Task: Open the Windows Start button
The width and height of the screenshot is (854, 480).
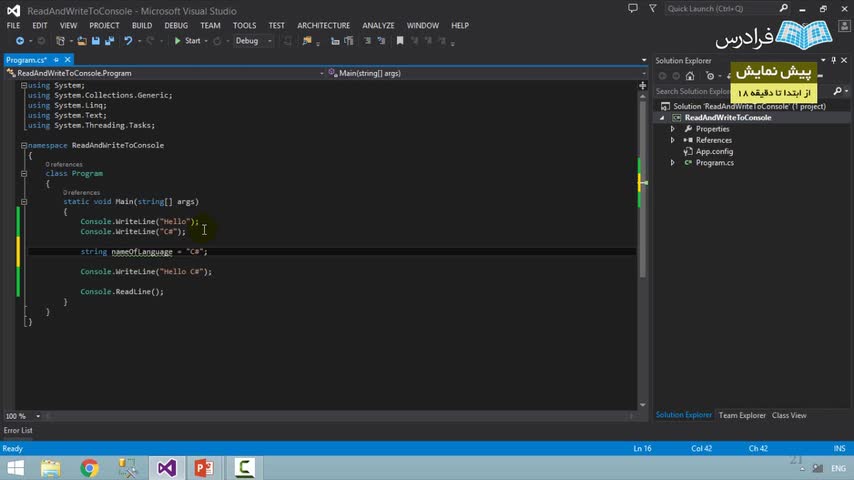Action: pyautogui.click(x=16, y=468)
